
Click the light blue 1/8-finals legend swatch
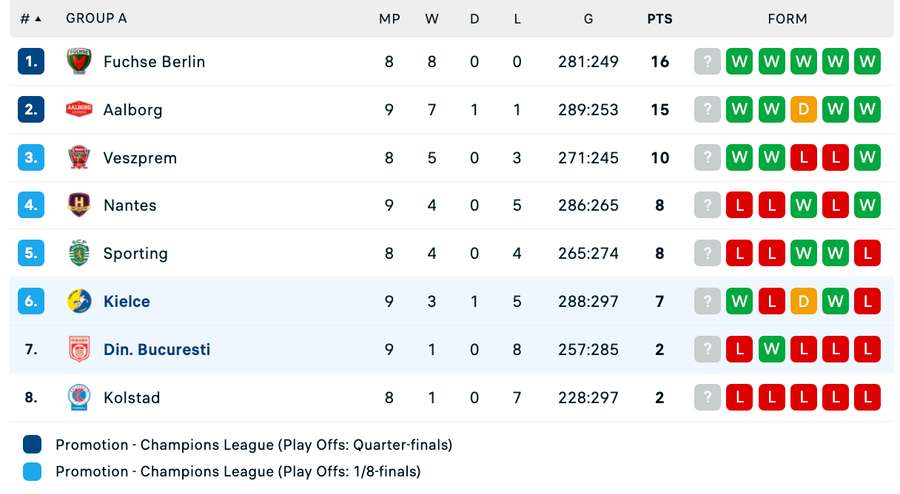pyautogui.click(x=32, y=471)
